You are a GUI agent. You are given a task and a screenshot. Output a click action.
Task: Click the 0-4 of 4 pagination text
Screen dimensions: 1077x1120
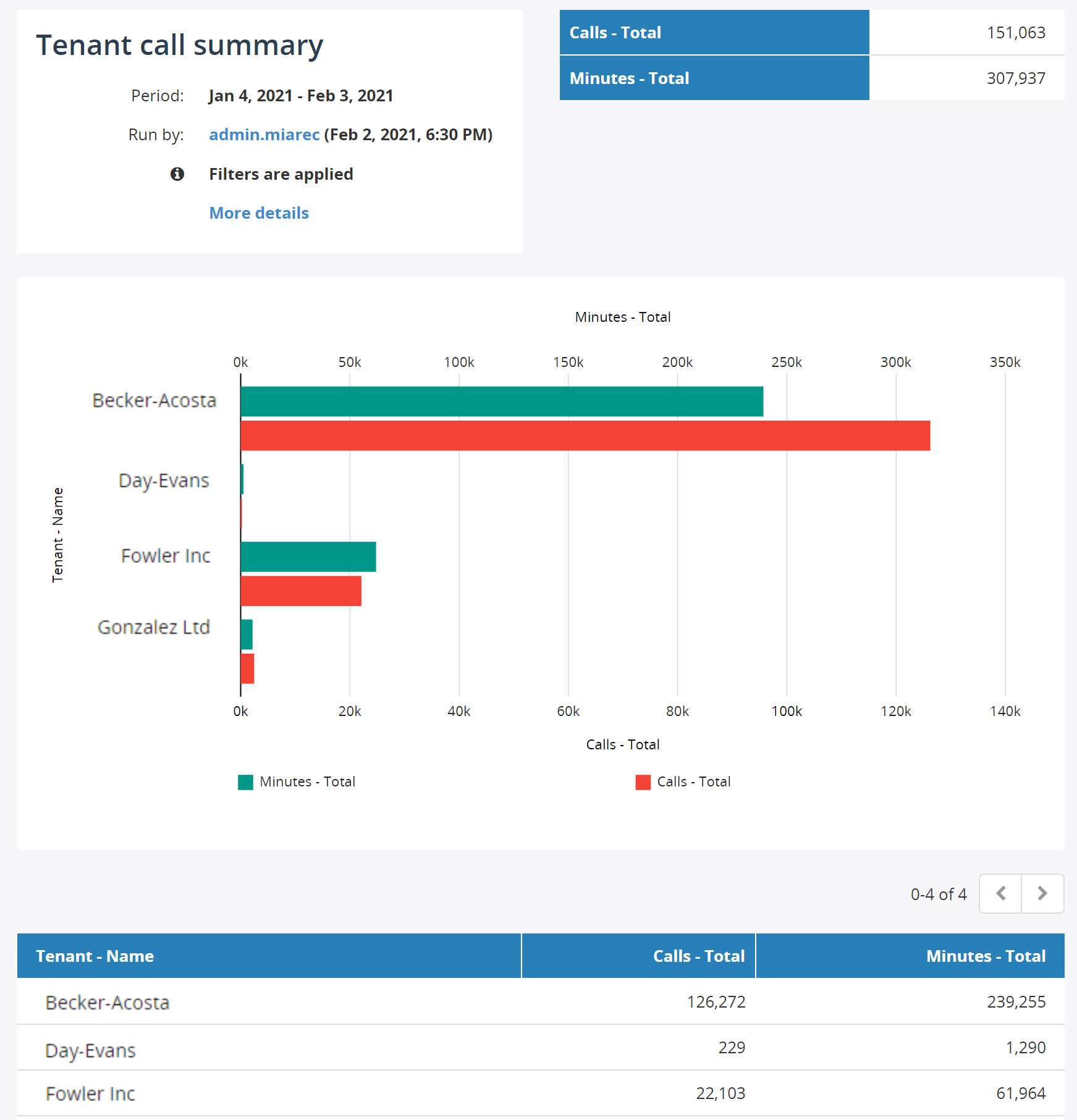click(939, 894)
